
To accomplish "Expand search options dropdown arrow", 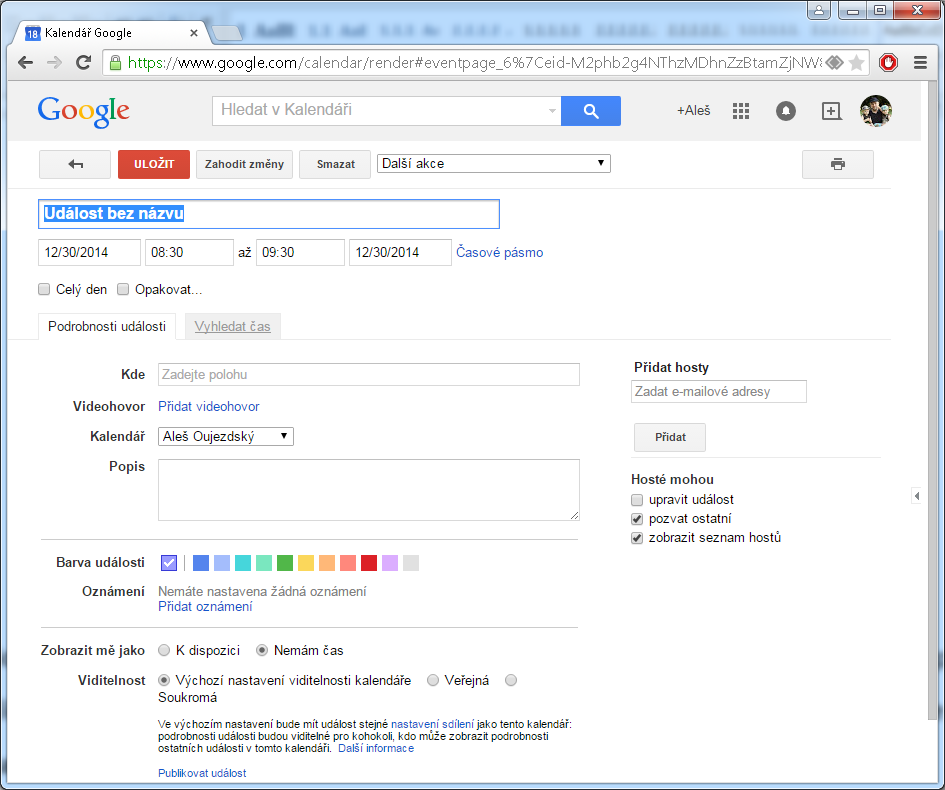I will point(551,111).
